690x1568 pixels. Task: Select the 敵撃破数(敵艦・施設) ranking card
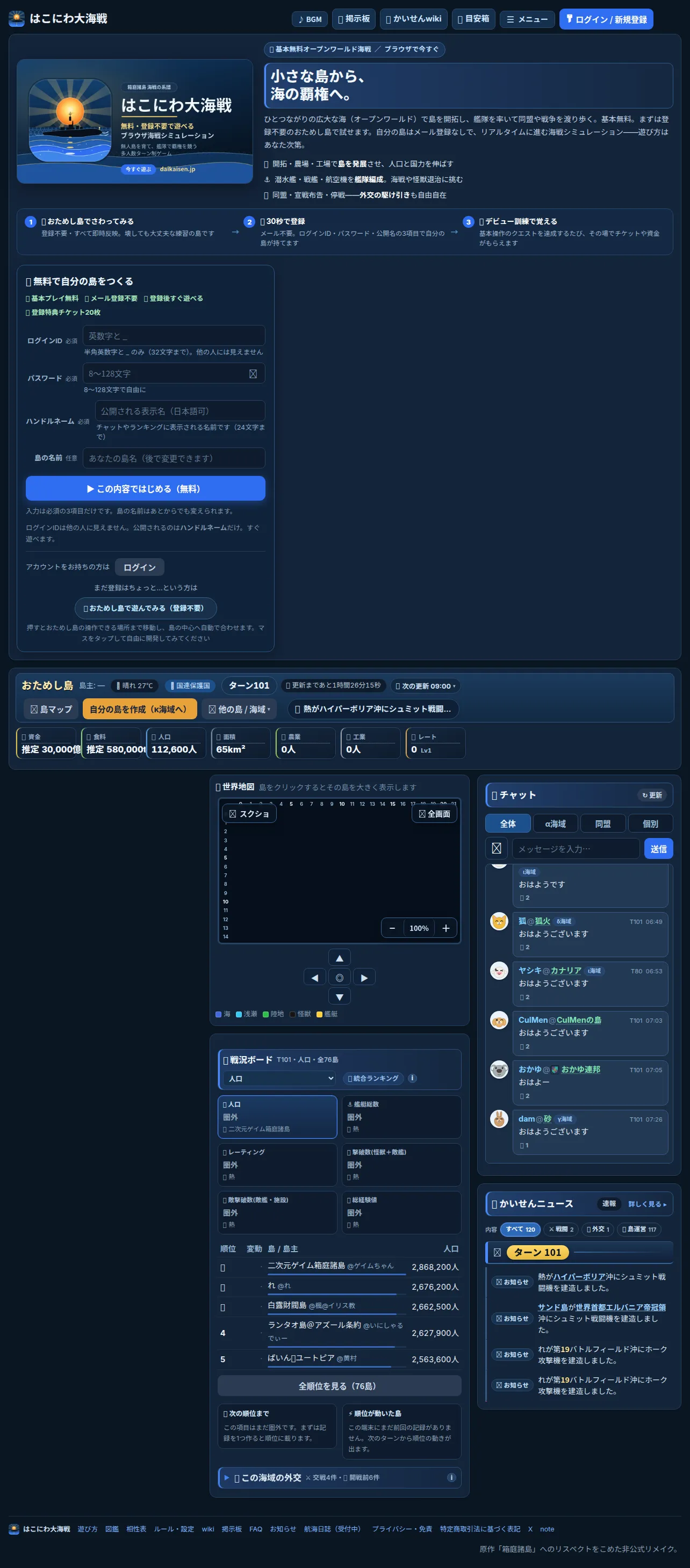click(x=277, y=1212)
